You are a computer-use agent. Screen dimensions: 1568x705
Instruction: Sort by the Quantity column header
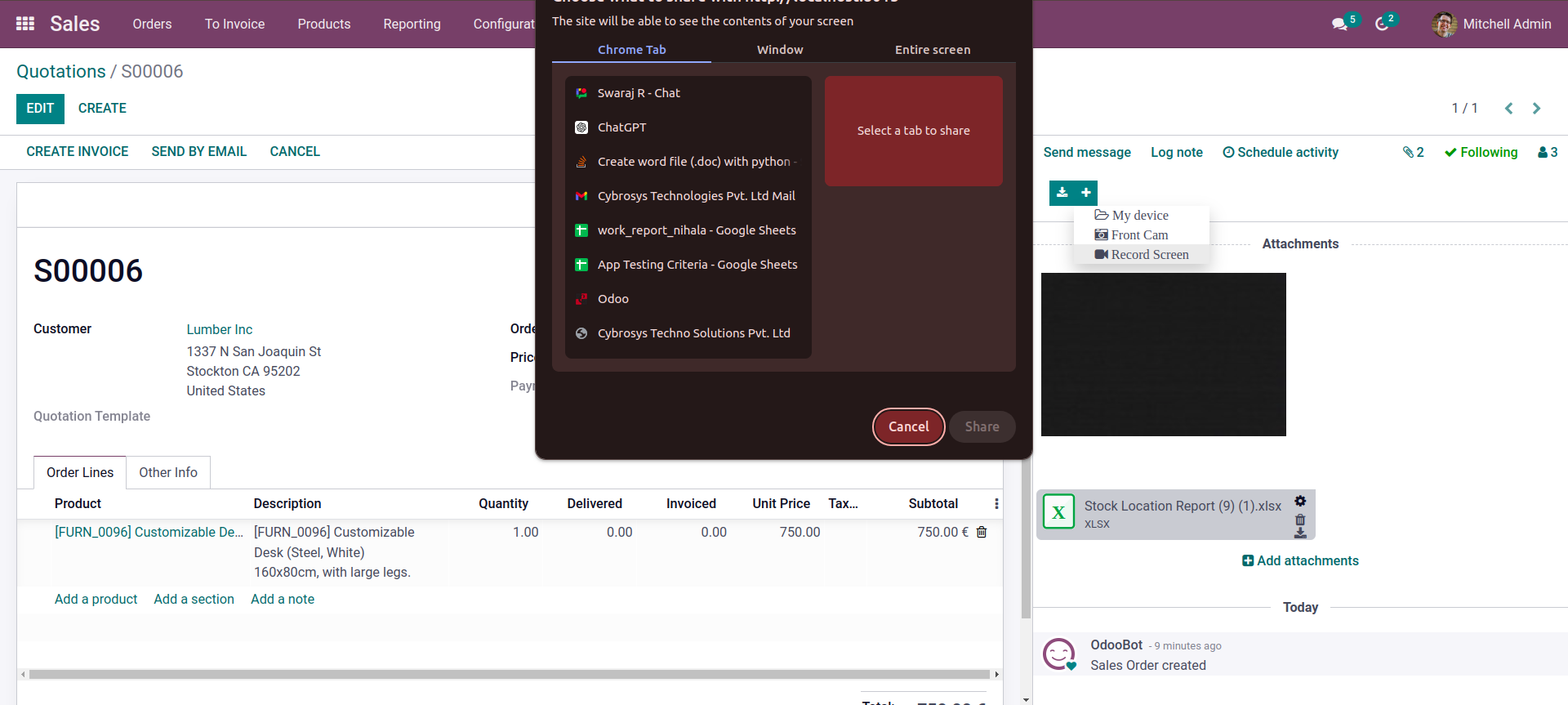503,504
